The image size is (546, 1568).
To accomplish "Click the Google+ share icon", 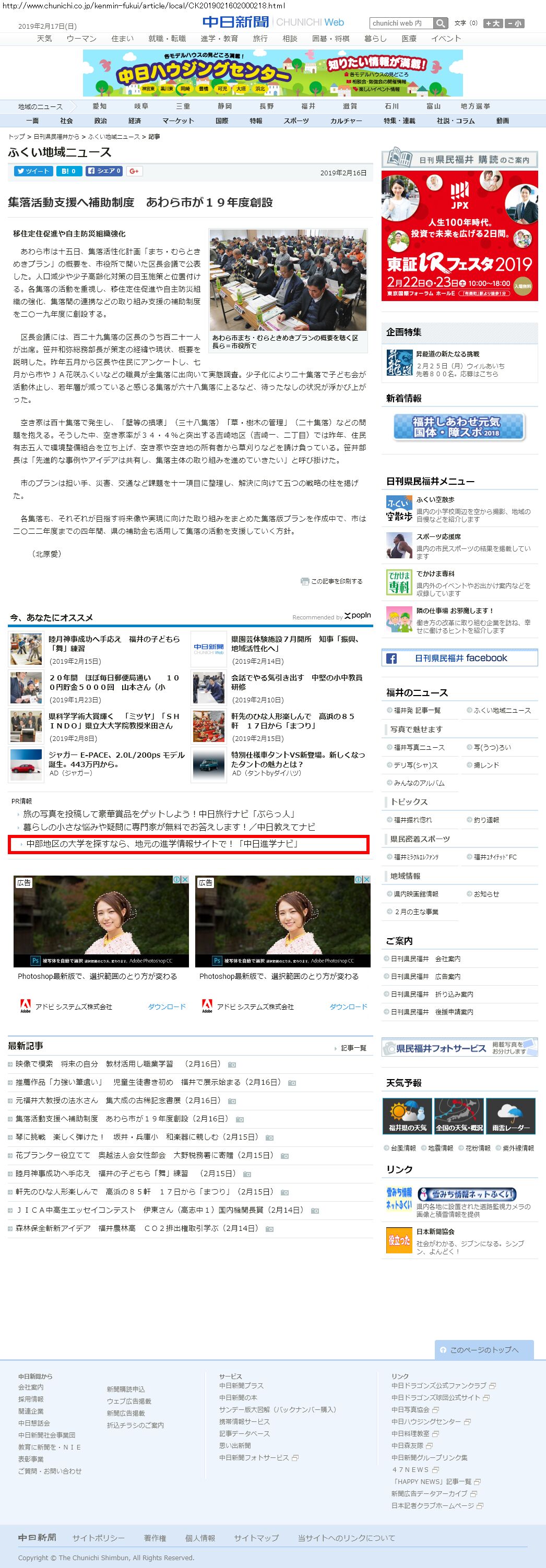I will (x=135, y=171).
